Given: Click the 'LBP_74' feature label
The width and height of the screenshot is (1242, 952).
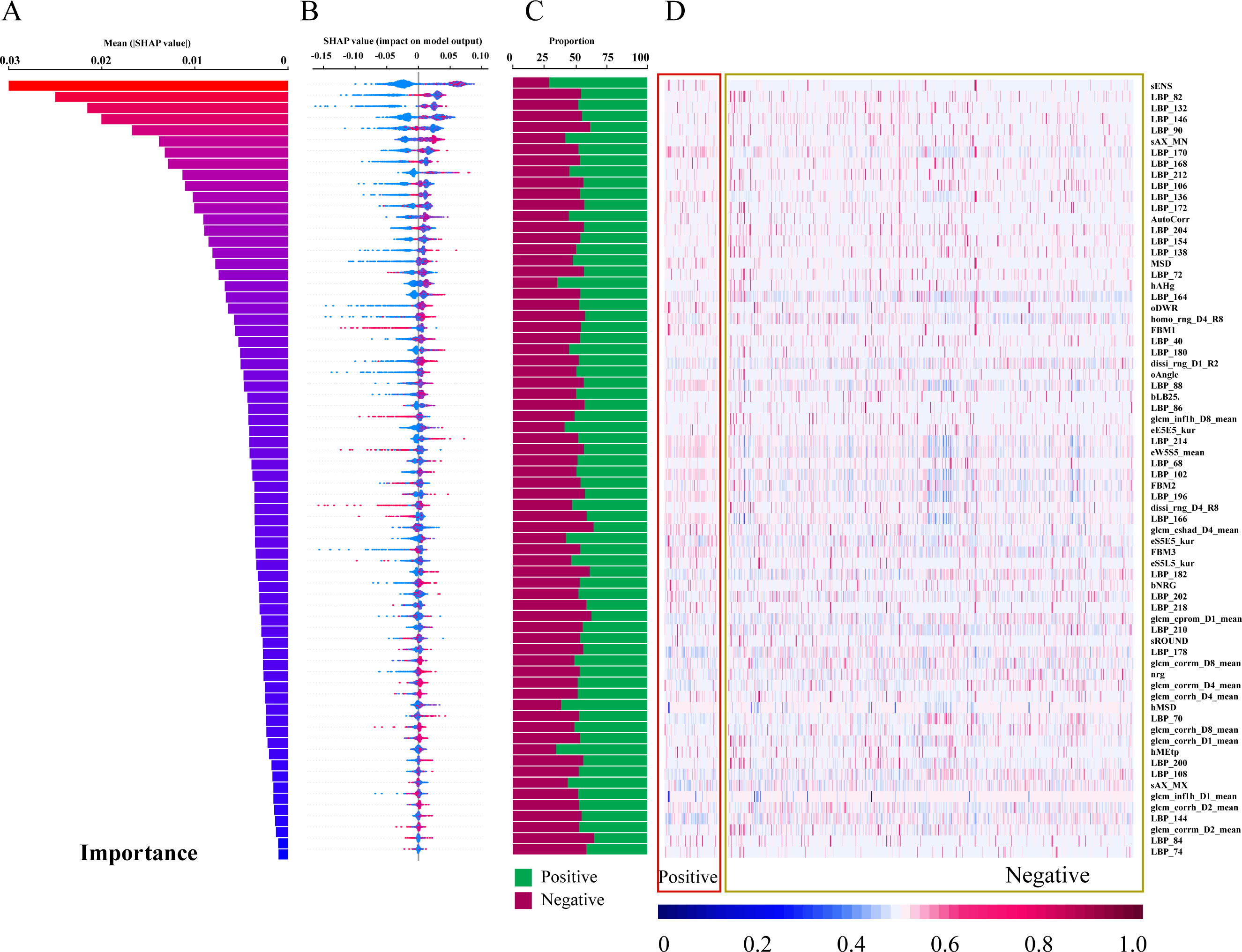Looking at the screenshot, I should pos(1167,852).
